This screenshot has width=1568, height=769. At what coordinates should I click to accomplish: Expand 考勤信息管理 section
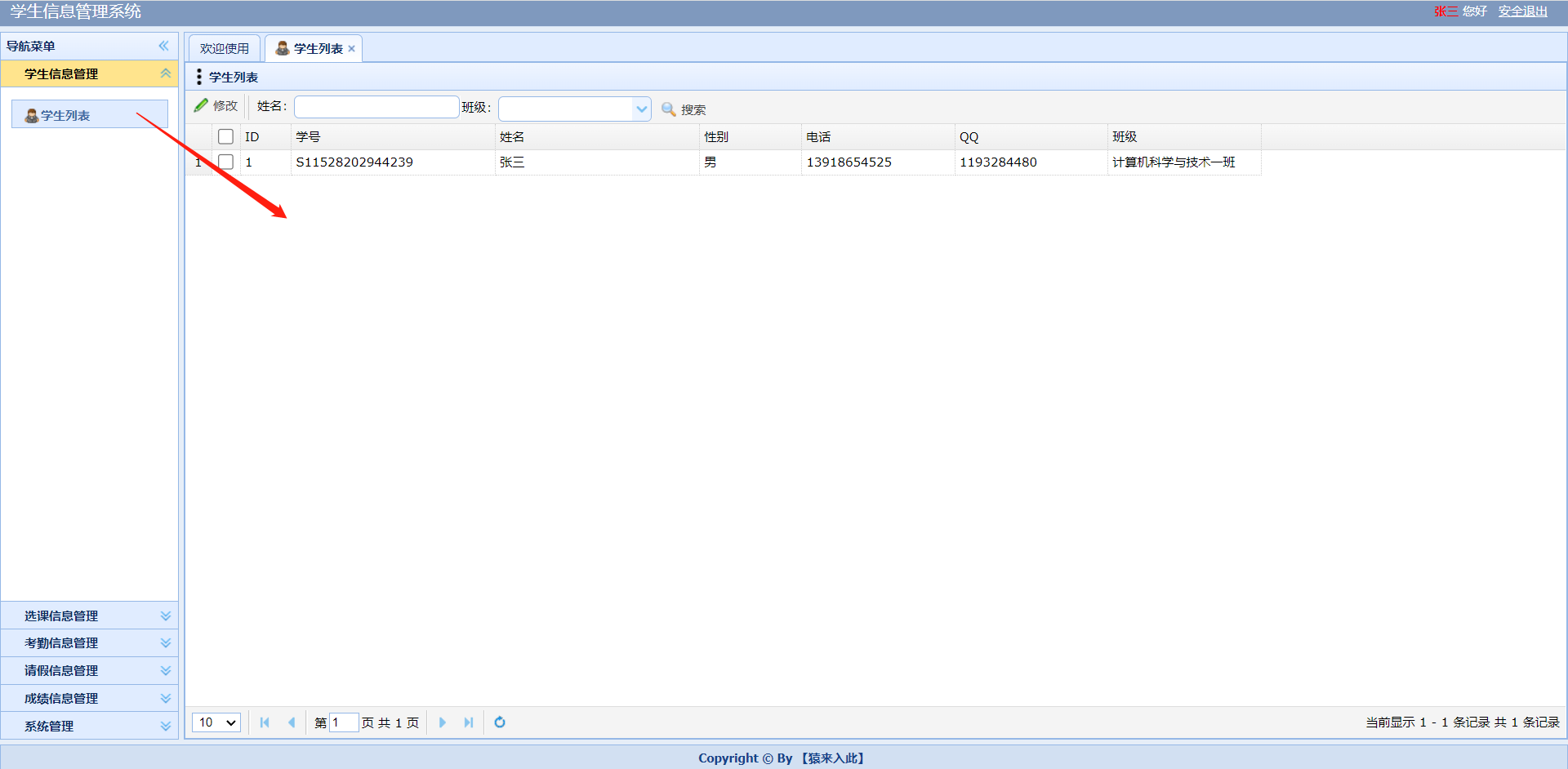pyautogui.click(x=89, y=643)
